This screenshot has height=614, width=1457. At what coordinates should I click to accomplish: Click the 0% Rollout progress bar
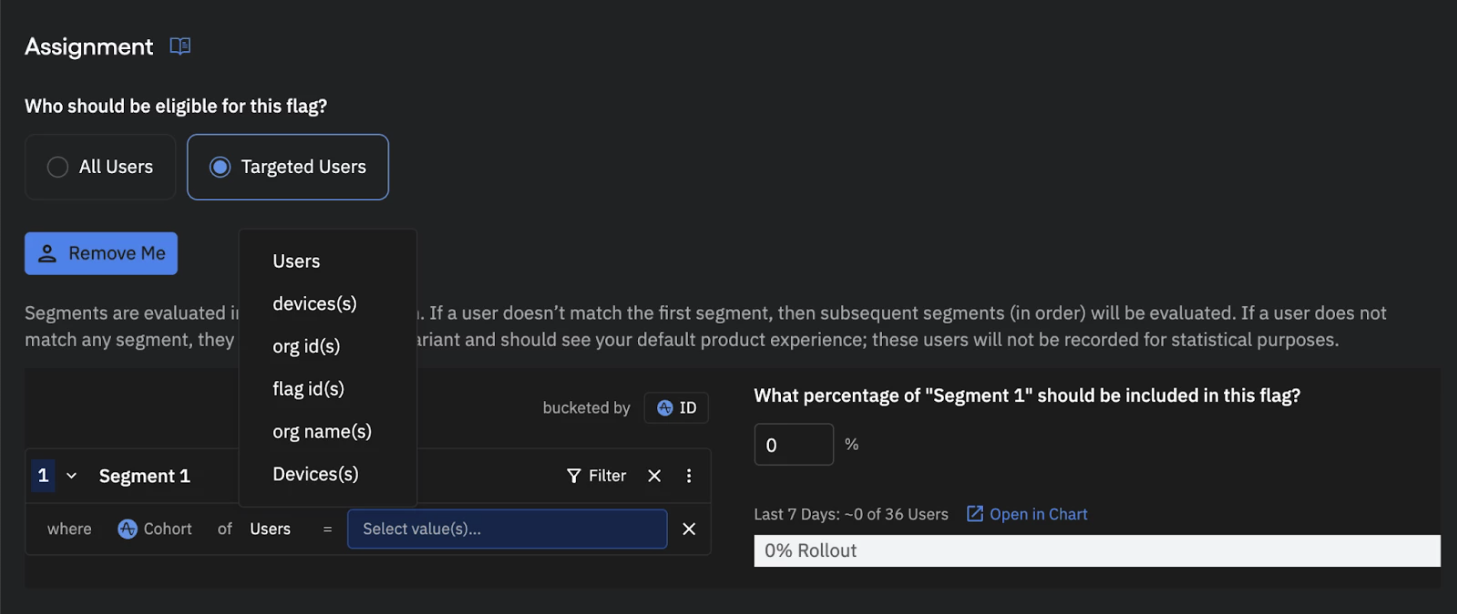pos(1095,550)
